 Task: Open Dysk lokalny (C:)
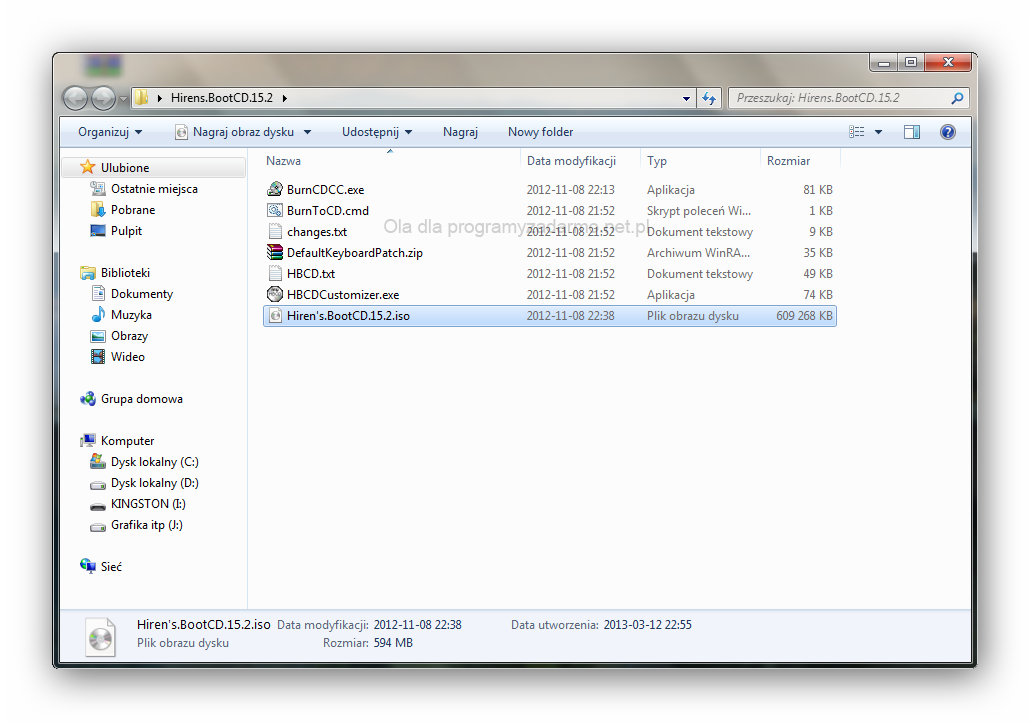click(x=155, y=462)
